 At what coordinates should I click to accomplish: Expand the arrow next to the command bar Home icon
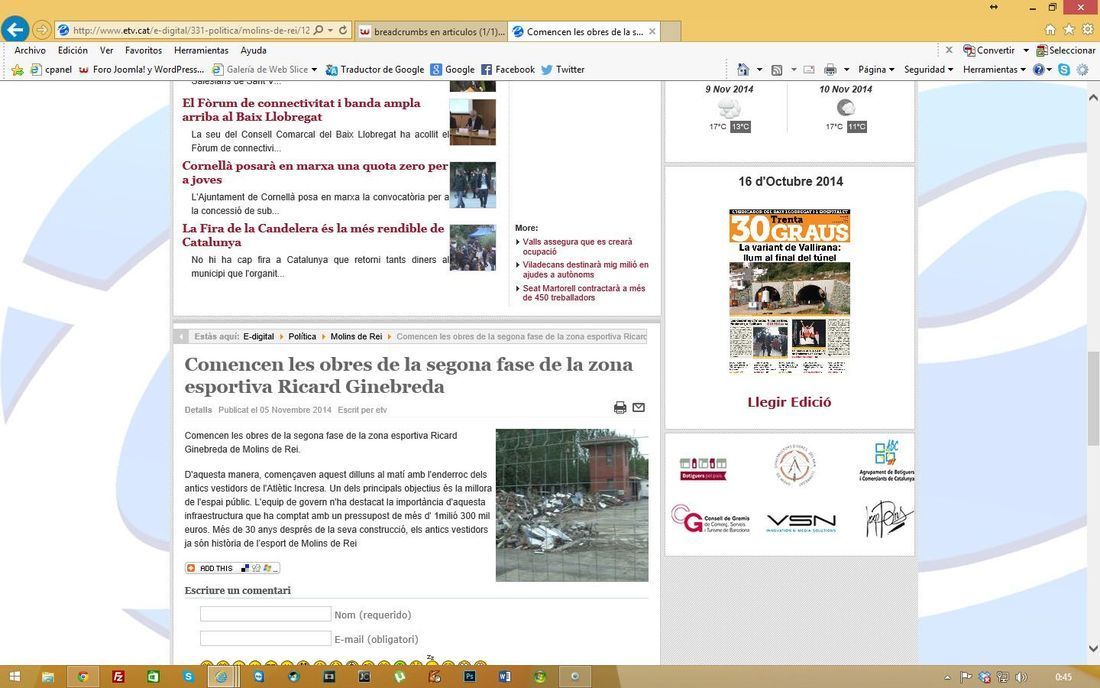pos(759,69)
